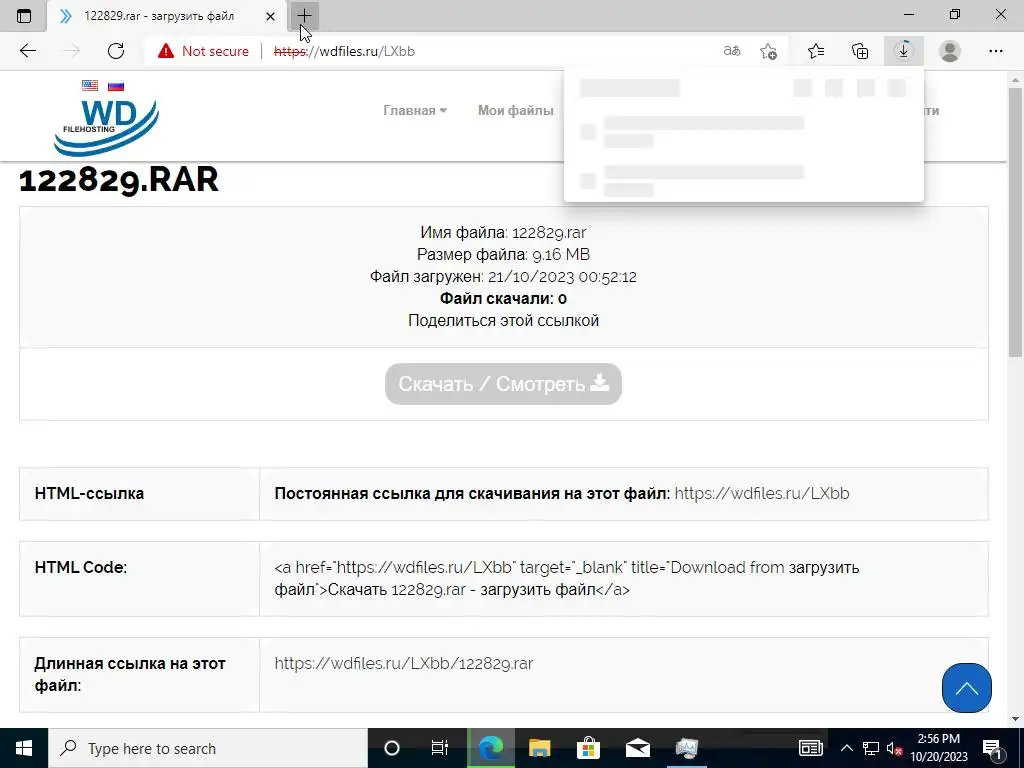The image size is (1024, 768).
Task: Click the muted volume tray icon
Action: pyautogui.click(x=894, y=748)
